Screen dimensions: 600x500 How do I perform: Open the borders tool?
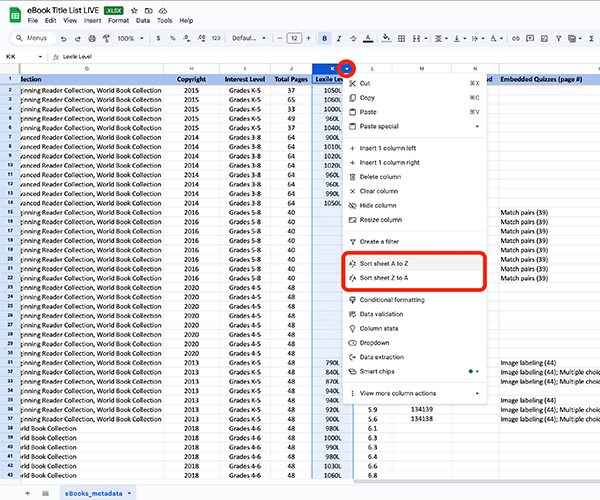pyautogui.click(x=401, y=38)
